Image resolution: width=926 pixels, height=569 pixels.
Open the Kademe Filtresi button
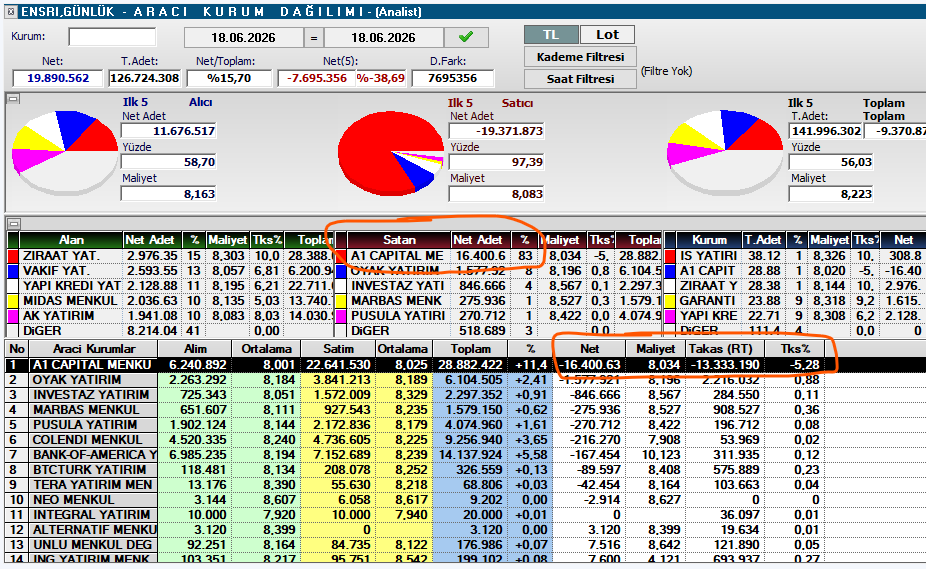(580, 57)
